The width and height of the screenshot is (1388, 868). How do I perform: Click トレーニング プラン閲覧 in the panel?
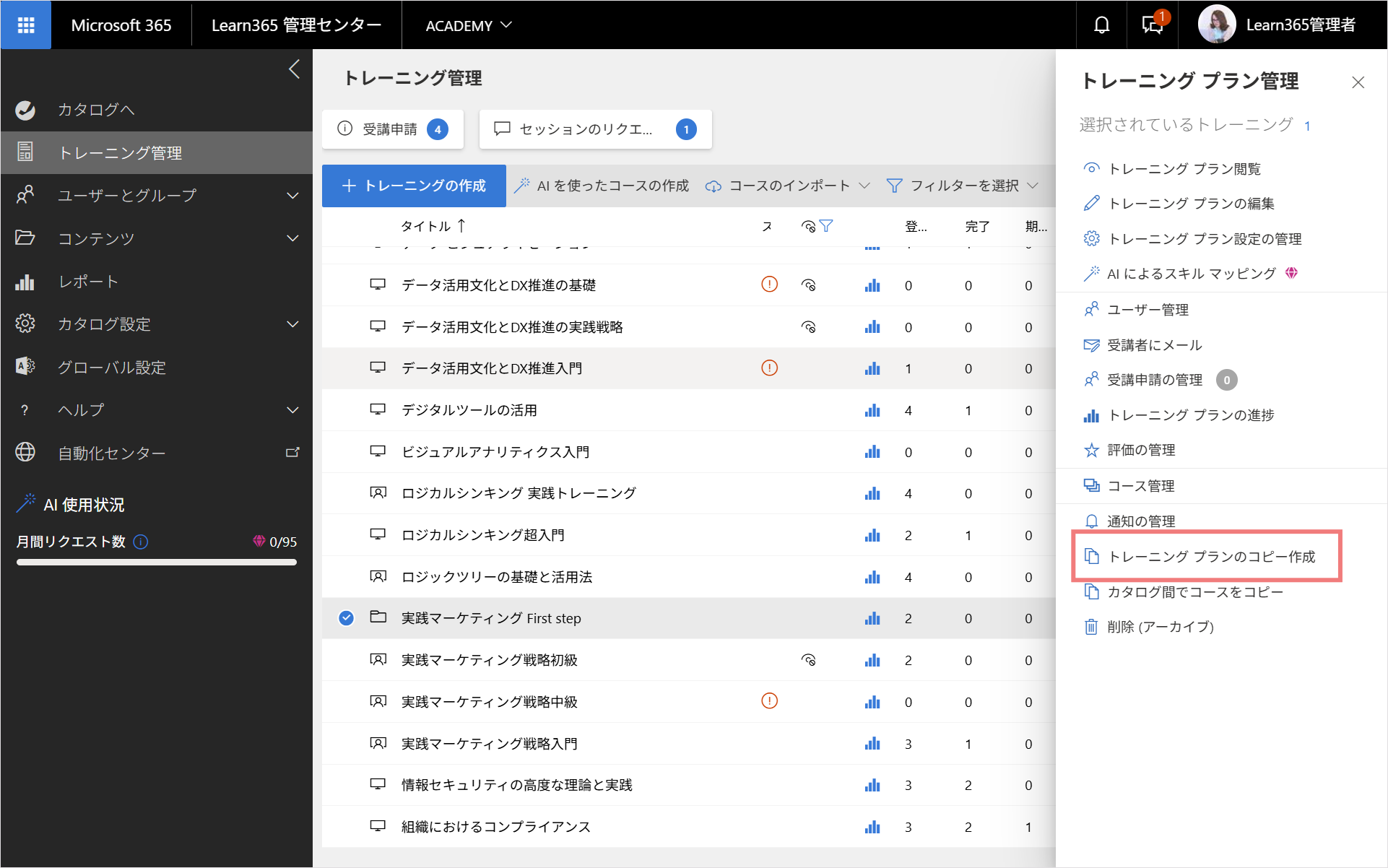point(1172,169)
